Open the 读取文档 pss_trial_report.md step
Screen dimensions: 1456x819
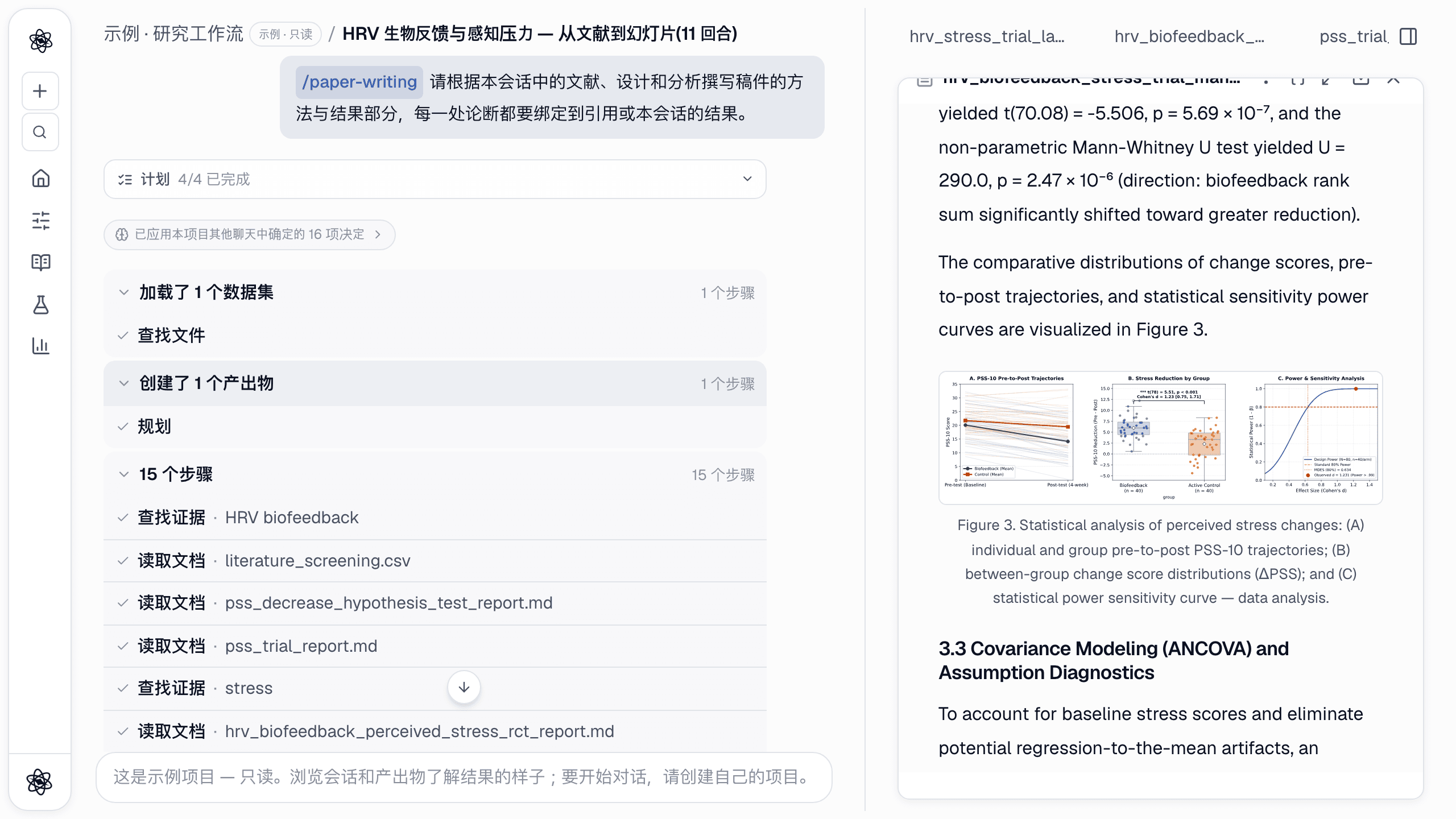(x=435, y=646)
